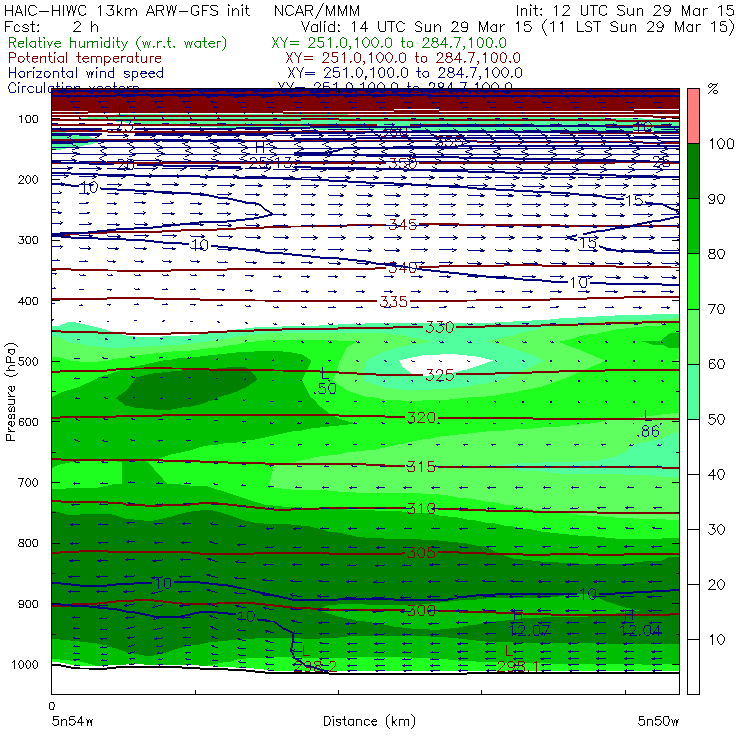Click green 'Relative humidity (w.r.t. water)' legend label
Screen dimensions: 740x740
118,43
